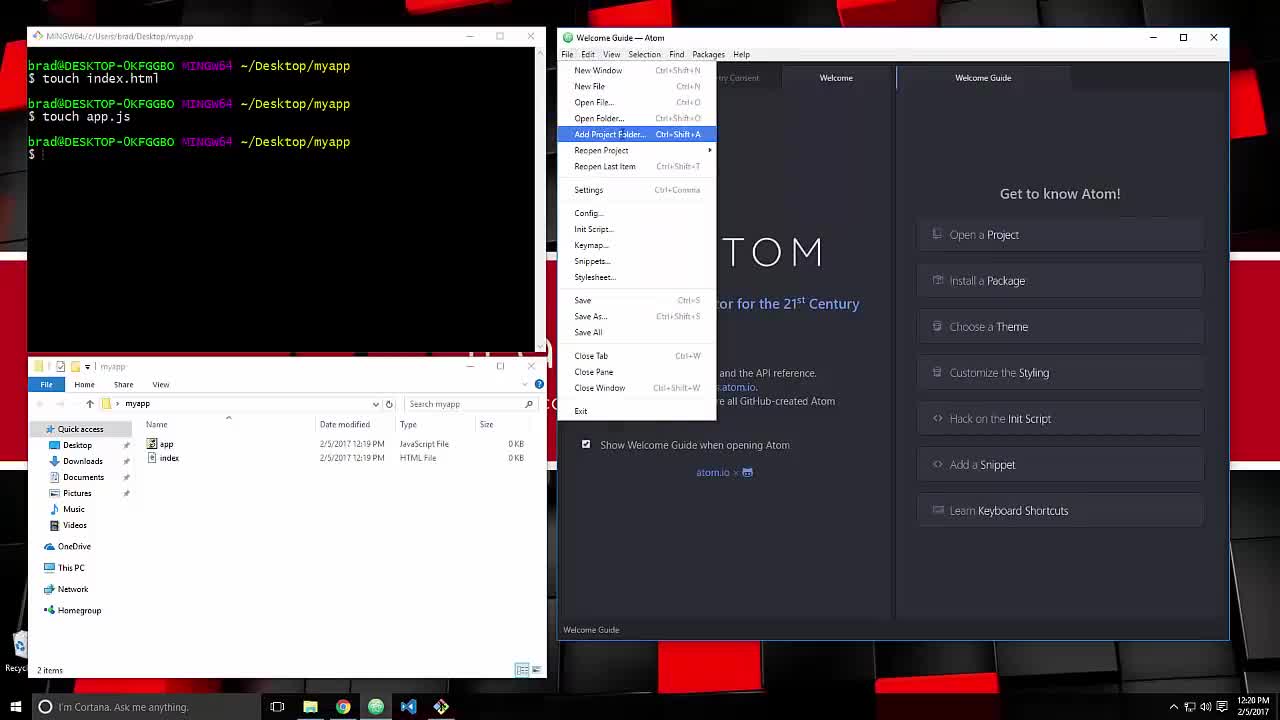Sort by Date modified column header

[x=344, y=424]
